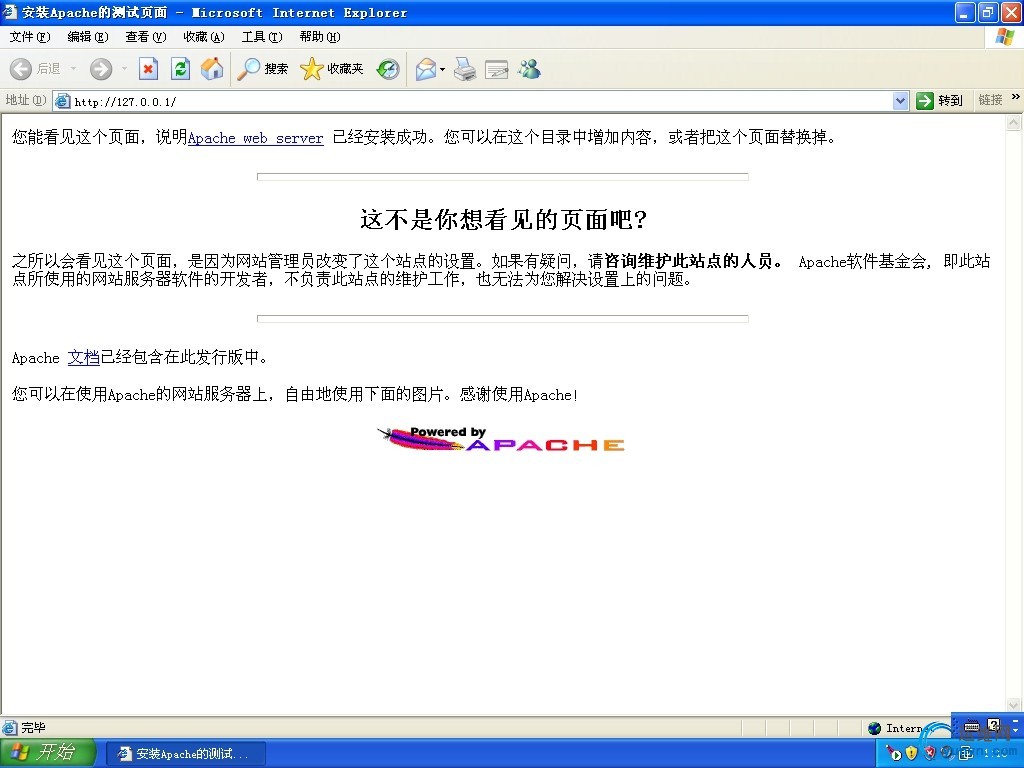Open the Search (搜索) magnifier button

coord(263,69)
